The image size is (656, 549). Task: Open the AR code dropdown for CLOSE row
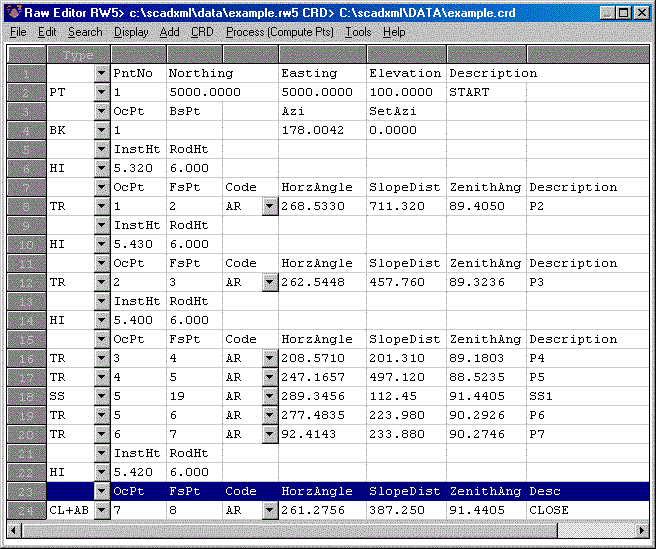(x=269, y=510)
